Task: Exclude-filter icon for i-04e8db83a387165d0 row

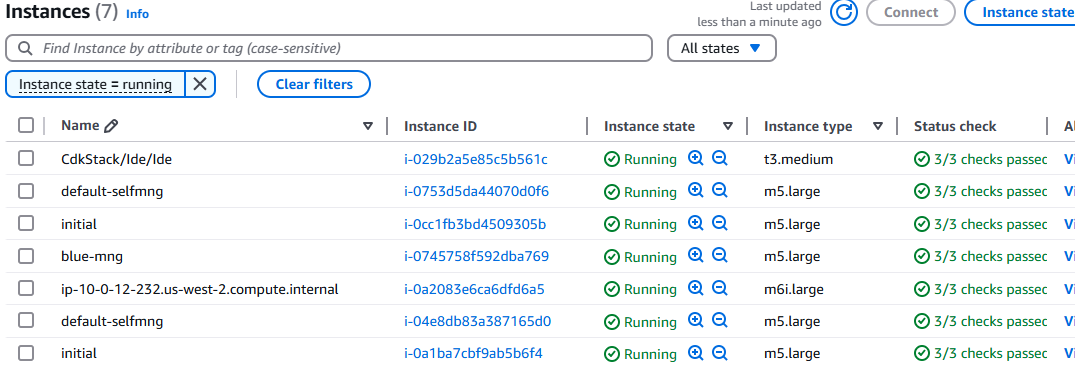Action: (x=719, y=321)
